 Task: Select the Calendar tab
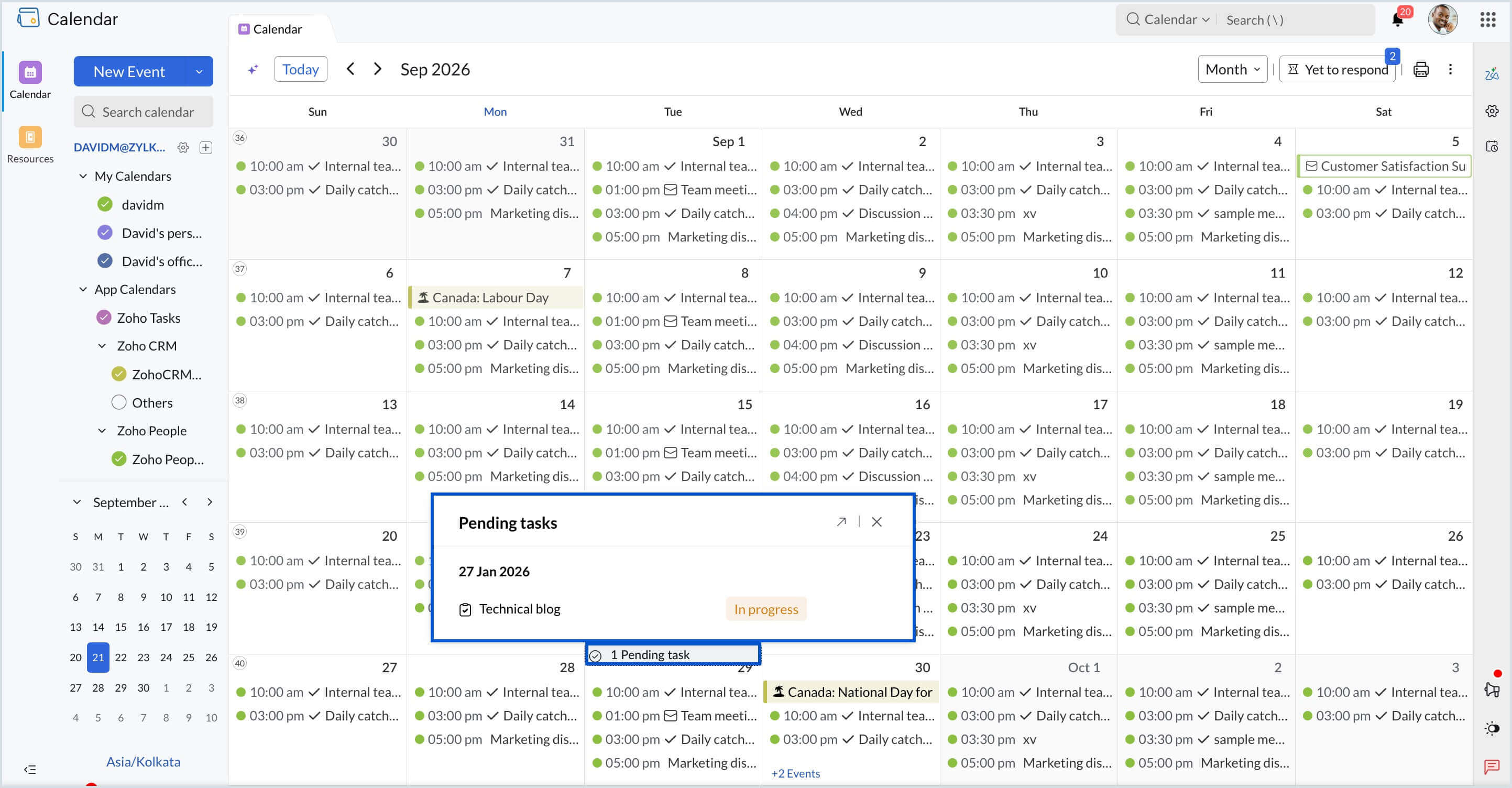pos(270,29)
